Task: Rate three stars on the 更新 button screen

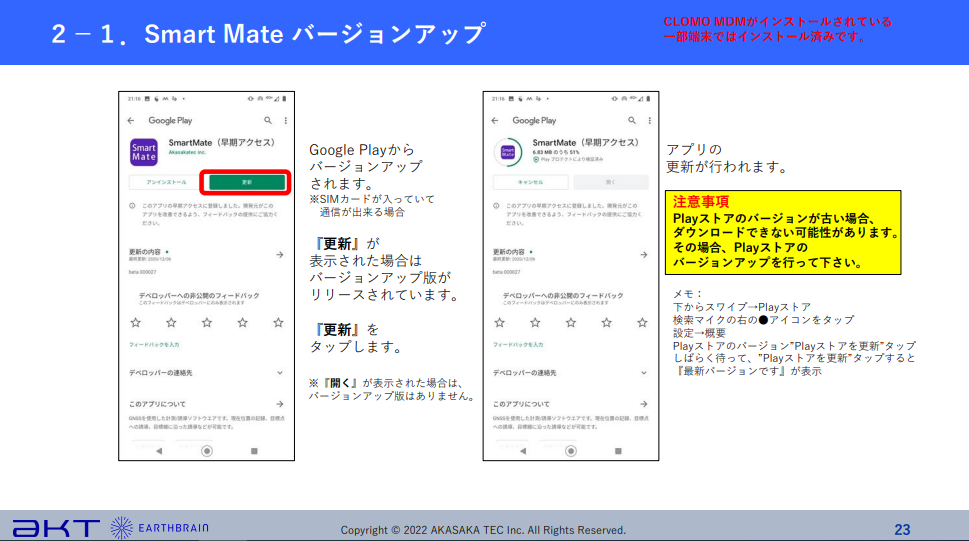Action: (207, 323)
